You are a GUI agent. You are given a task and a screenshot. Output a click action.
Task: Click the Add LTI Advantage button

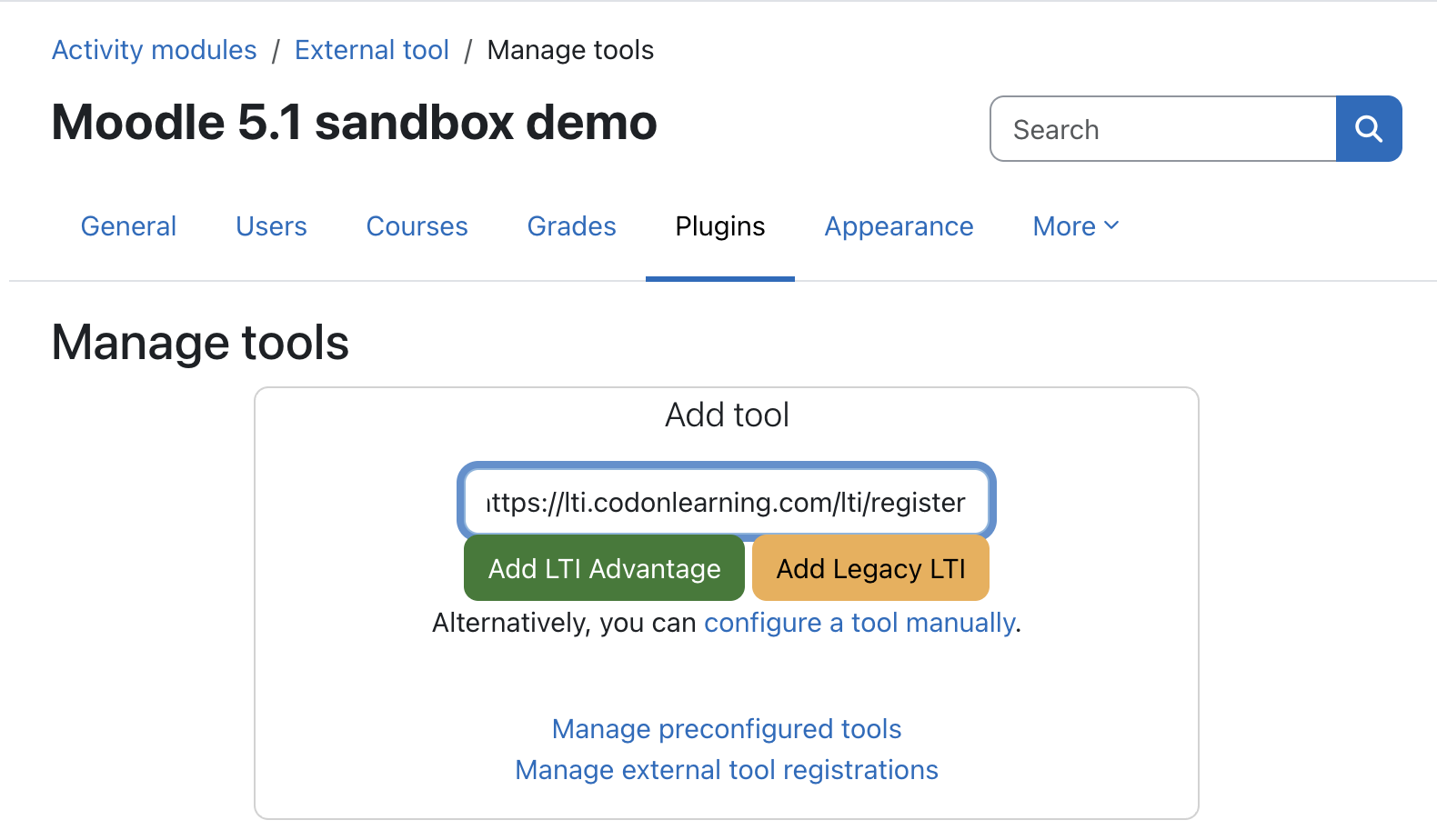click(x=604, y=568)
